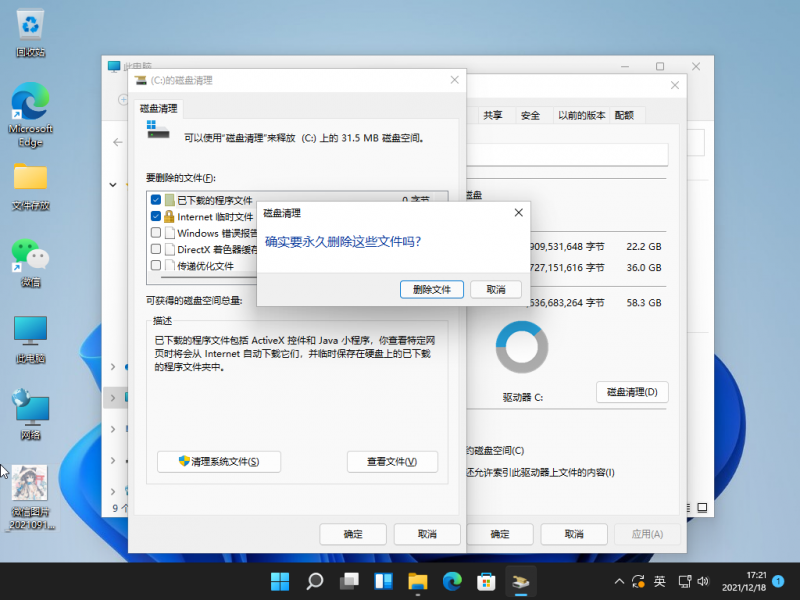Select the Microsoft Edge desktop shortcut
The image size is (800, 600).
[x=30, y=115]
